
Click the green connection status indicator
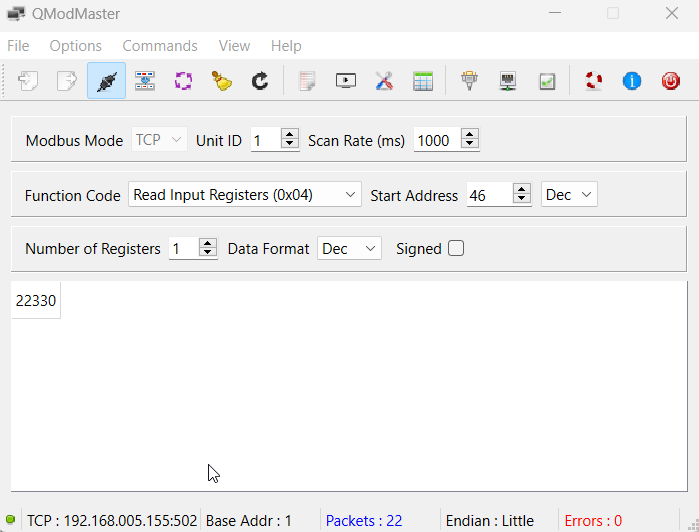11,520
